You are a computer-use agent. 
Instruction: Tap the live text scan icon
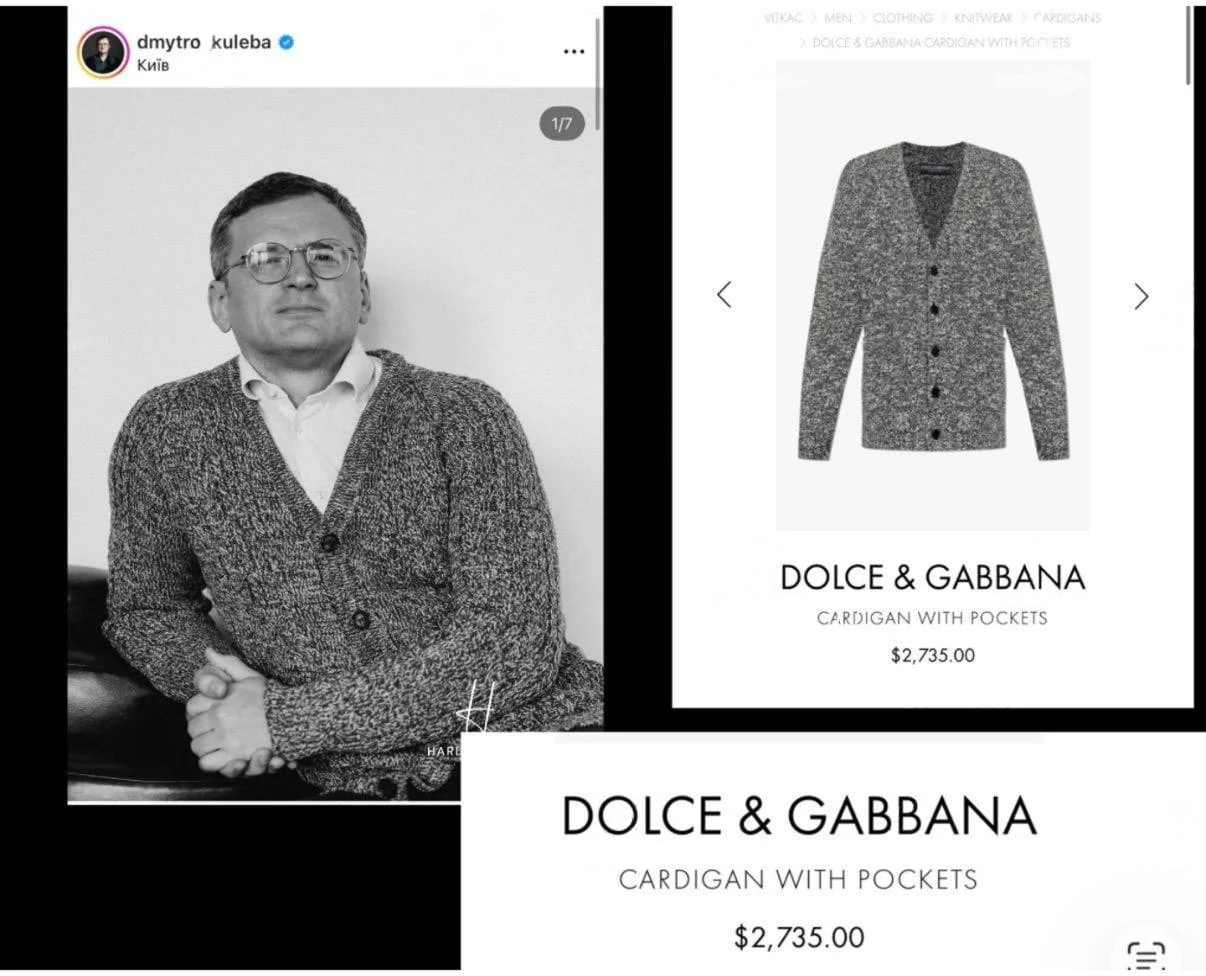(1145, 955)
